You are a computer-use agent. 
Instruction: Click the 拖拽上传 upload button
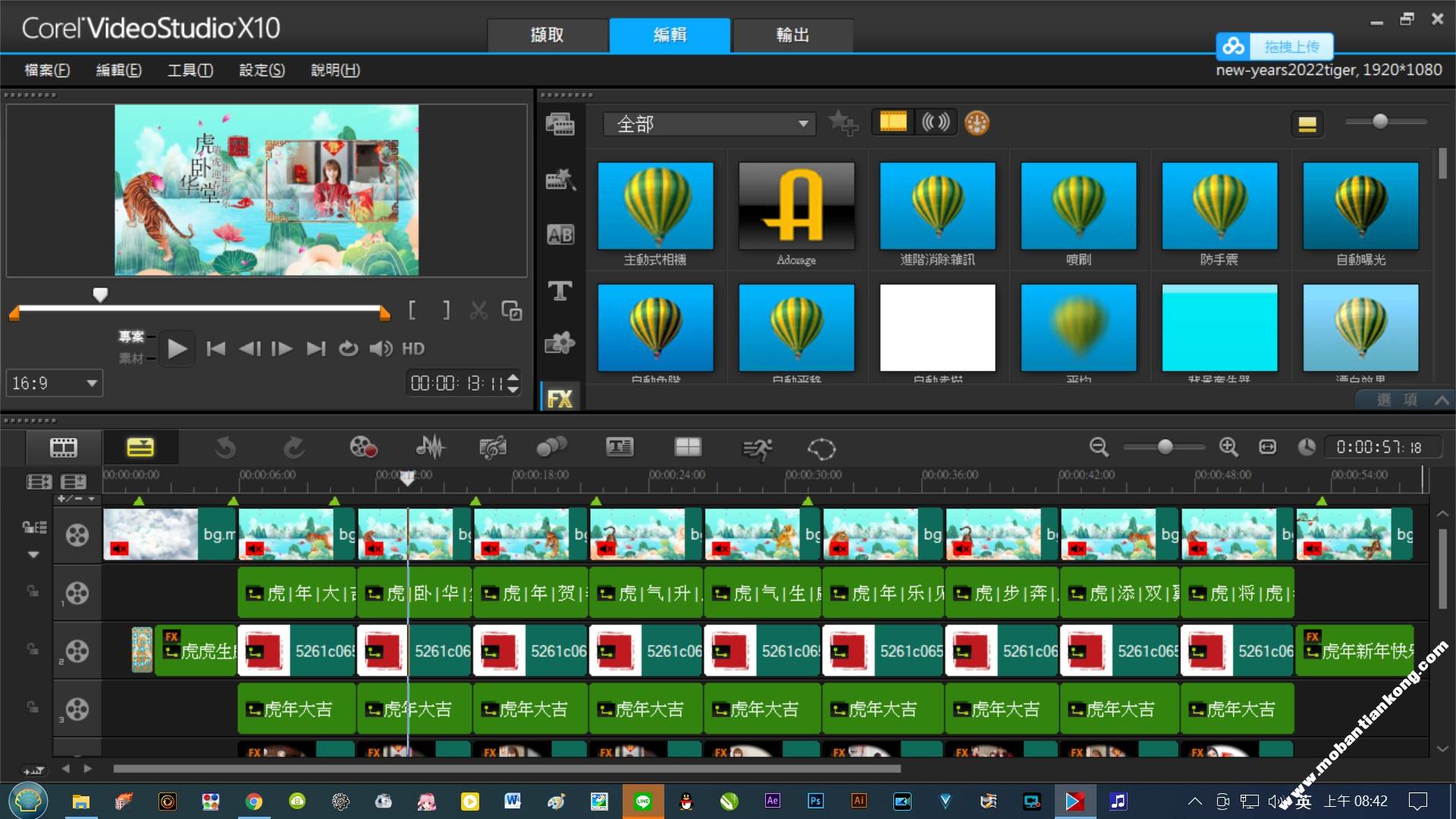(1275, 47)
